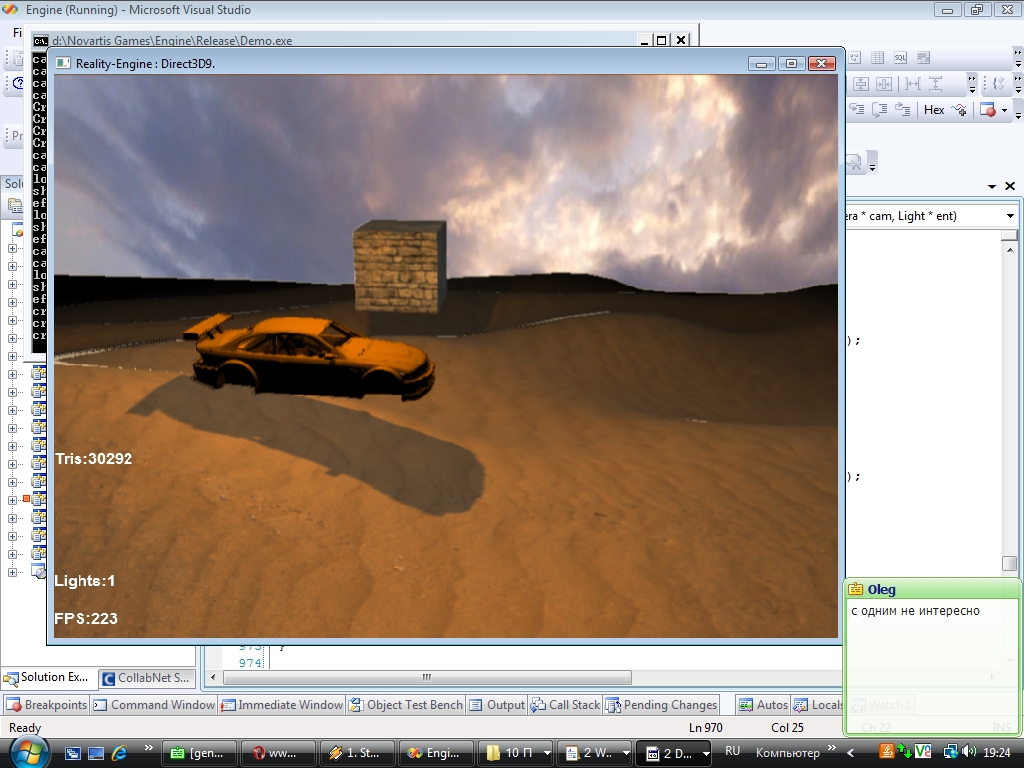This screenshot has width=1024, height=768.
Task: Click the RU language indicator in taskbar
Action: click(x=732, y=752)
